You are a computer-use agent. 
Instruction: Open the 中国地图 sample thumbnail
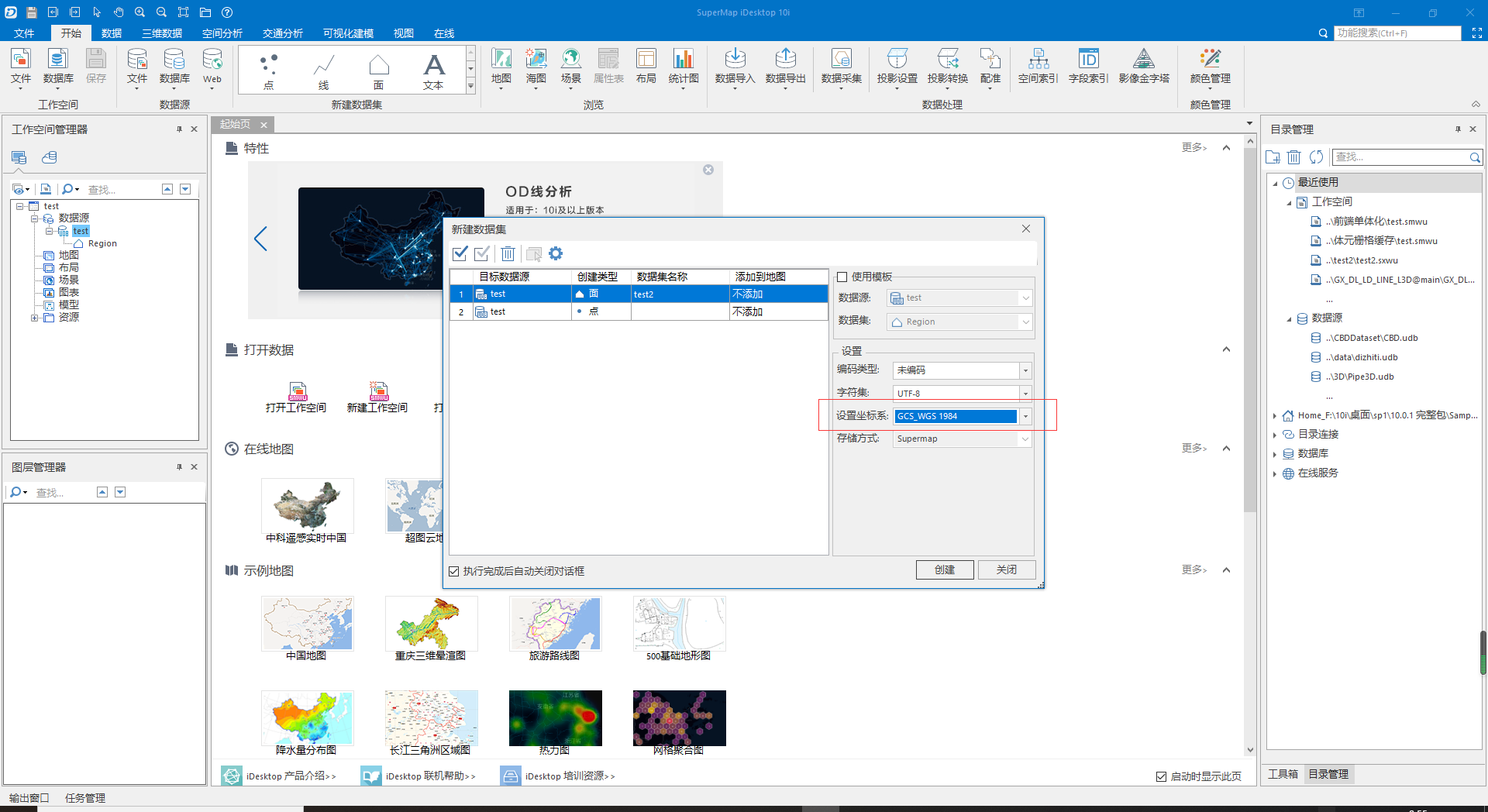(307, 624)
